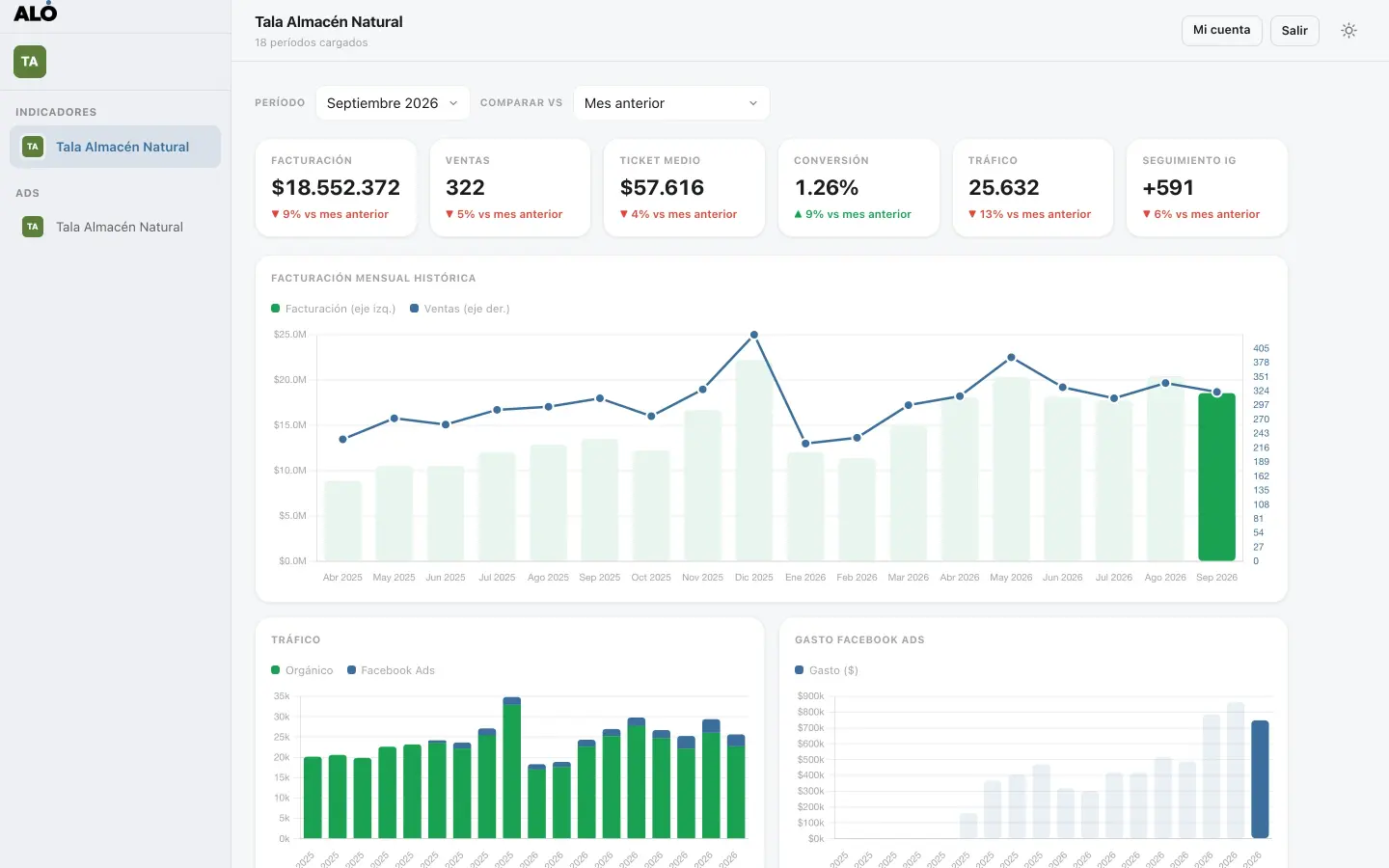Toggle Orgánico legend in Tráfico chart
The width and height of the screenshot is (1389, 868).
pyautogui.click(x=302, y=670)
